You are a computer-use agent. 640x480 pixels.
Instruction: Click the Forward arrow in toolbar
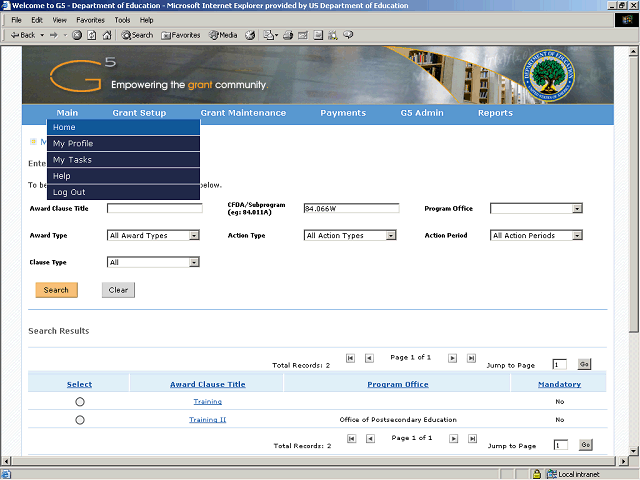click(x=53, y=35)
